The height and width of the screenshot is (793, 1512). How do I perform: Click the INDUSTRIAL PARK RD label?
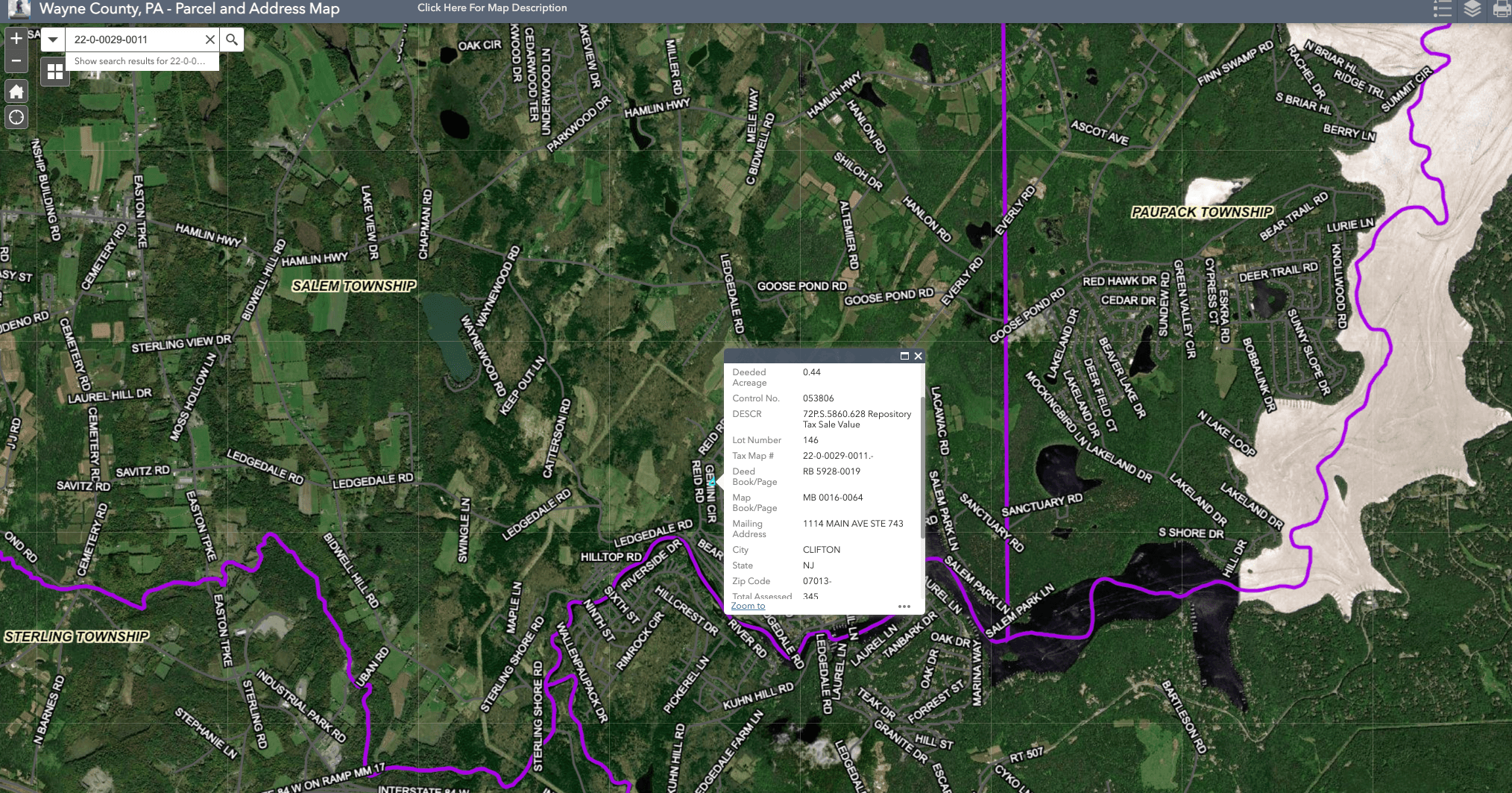[x=301, y=706]
